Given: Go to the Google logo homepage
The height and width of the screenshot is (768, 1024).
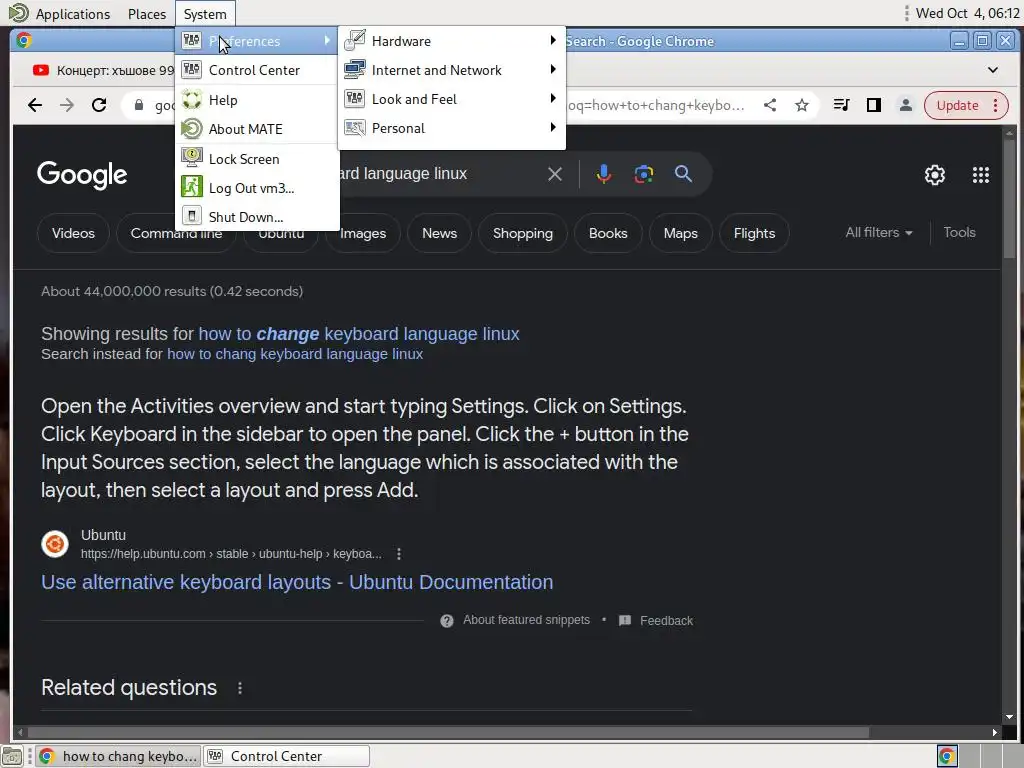Looking at the screenshot, I should (x=82, y=175).
